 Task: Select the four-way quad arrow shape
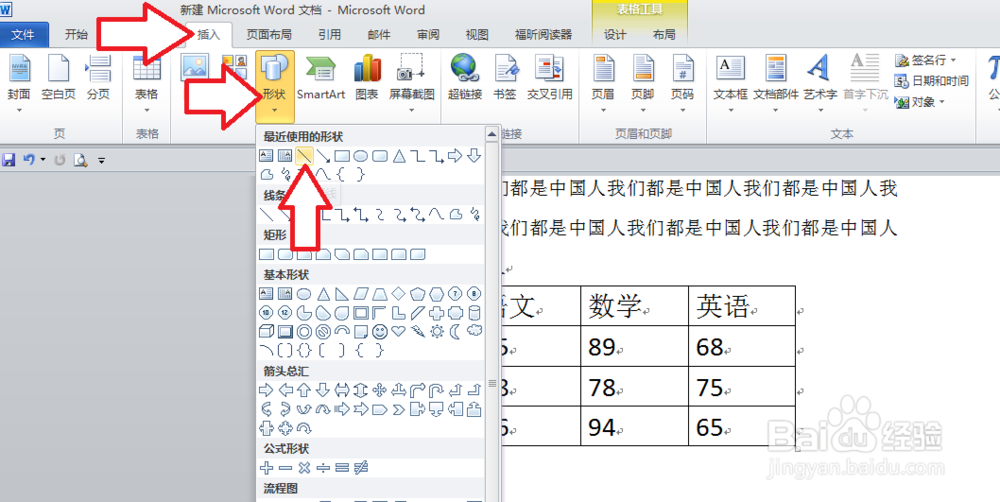point(379,390)
